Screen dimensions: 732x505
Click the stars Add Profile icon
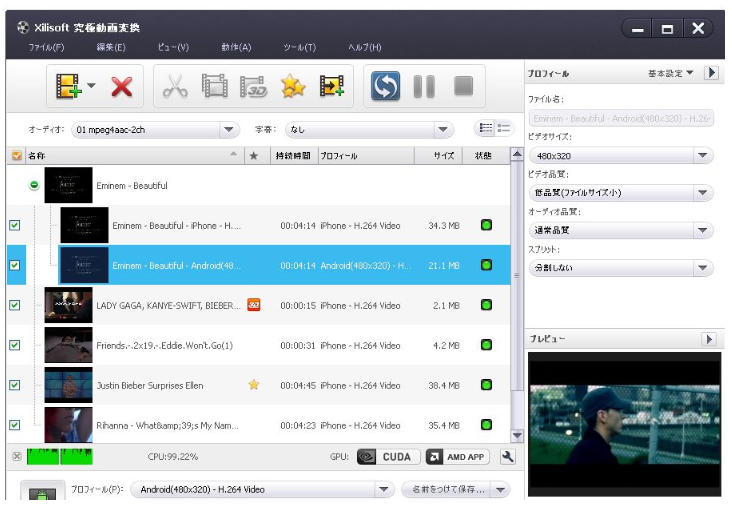(293, 86)
